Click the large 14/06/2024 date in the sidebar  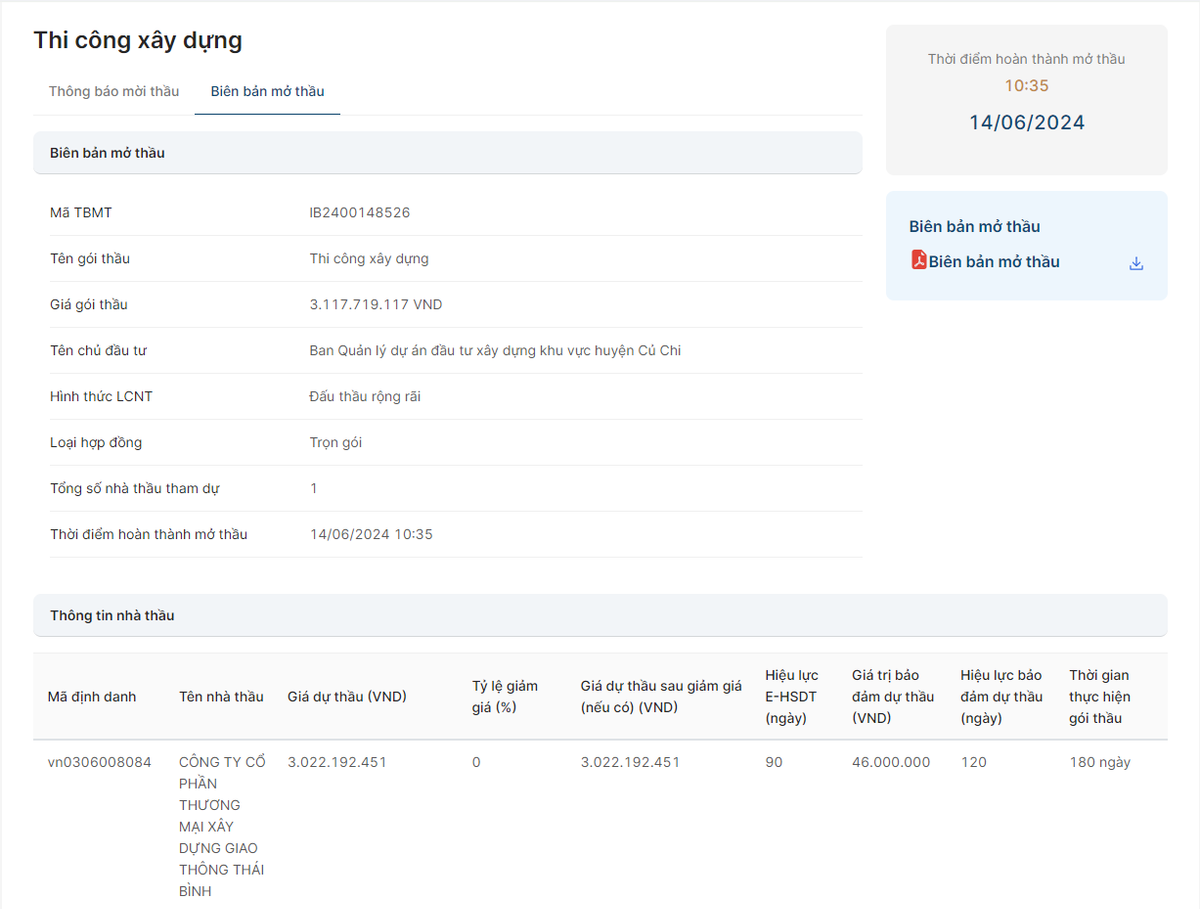click(x=1026, y=123)
